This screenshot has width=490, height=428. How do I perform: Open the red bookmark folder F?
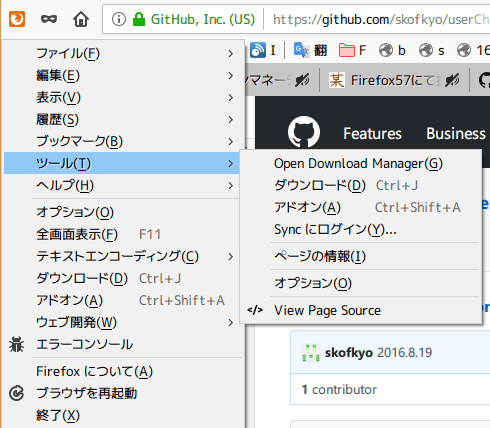346,50
